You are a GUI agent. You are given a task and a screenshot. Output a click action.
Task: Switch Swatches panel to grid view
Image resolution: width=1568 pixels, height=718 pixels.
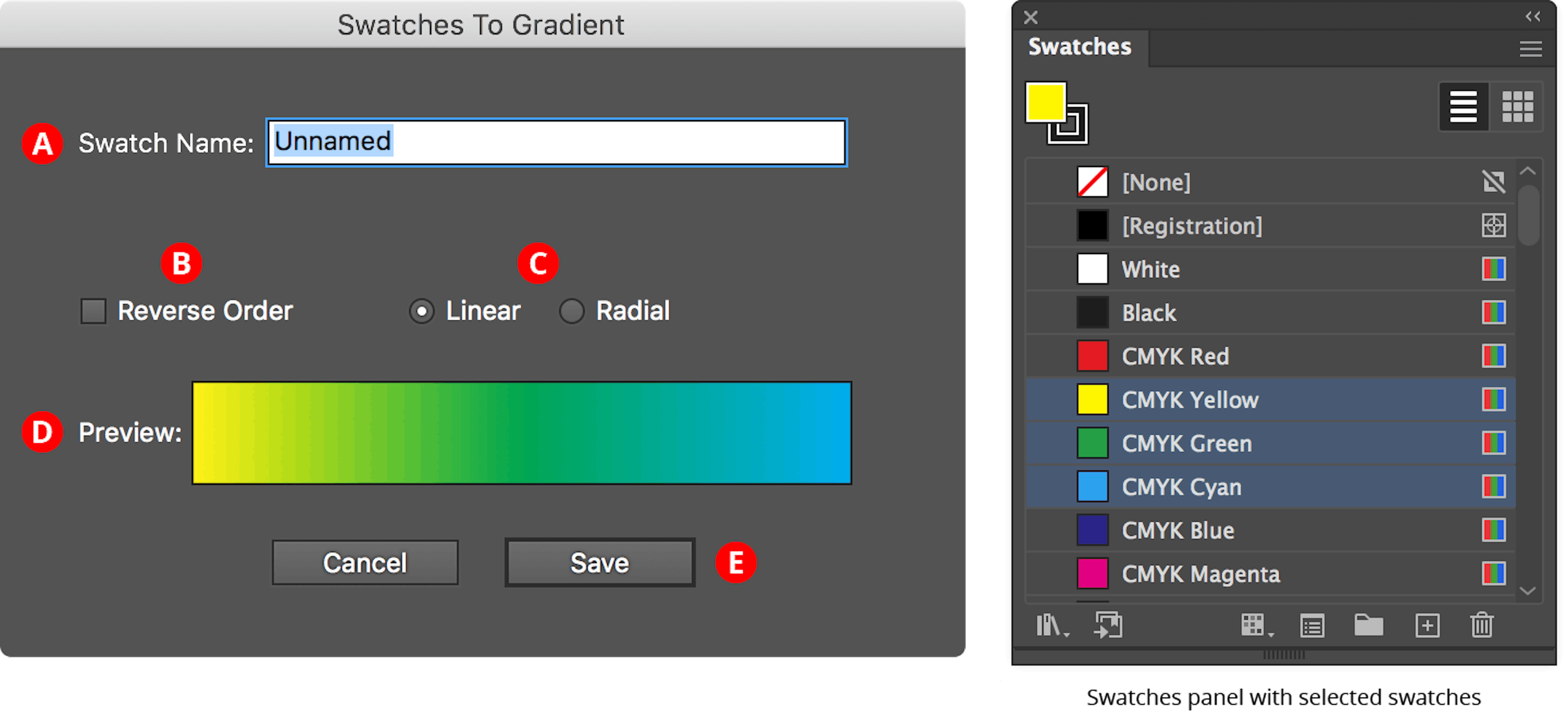[1519, 107]
